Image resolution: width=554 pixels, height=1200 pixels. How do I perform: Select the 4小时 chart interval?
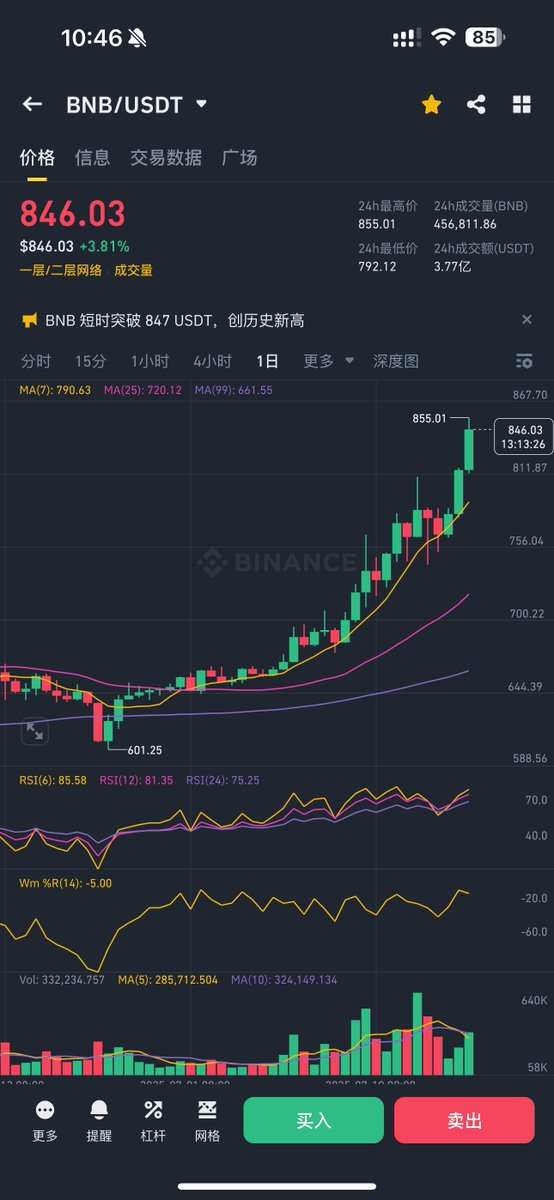[212, 361]
